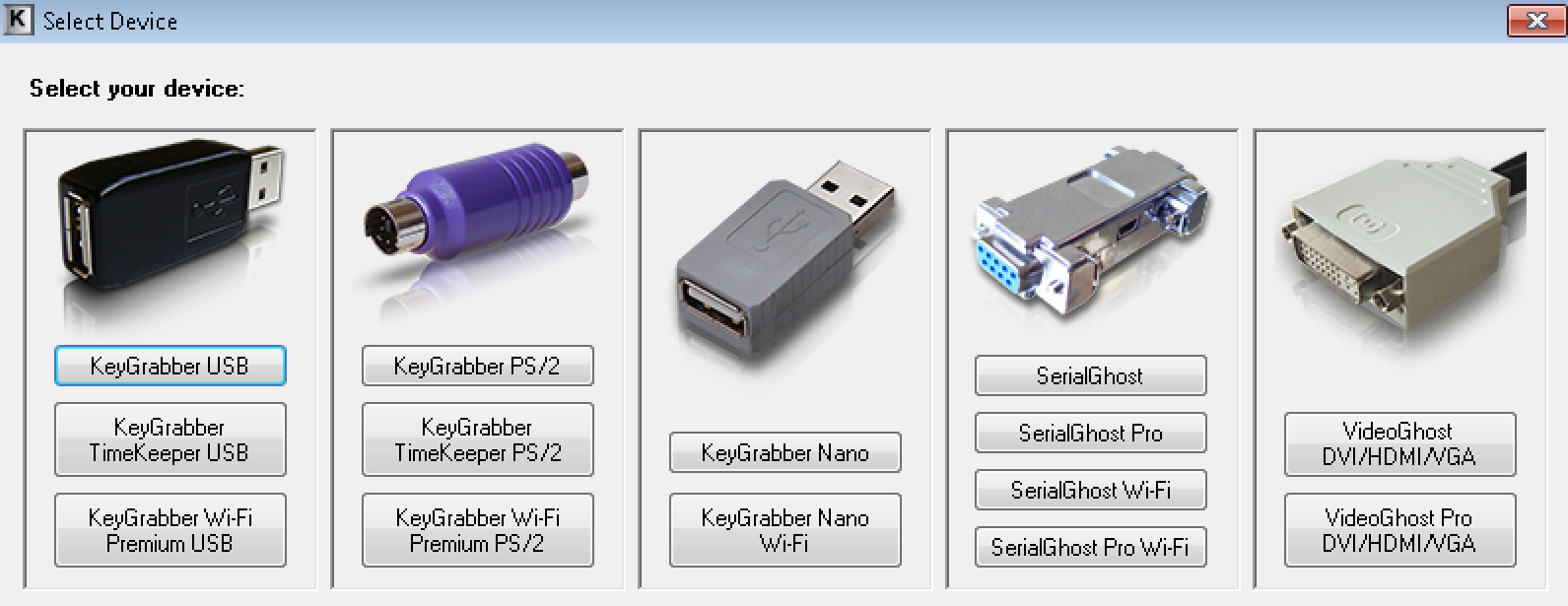This screenshot has height=606, width=1568.
Task: Select VideoGhost Pro DVI/HDMI/VGA
Action: pos(1400,530)
